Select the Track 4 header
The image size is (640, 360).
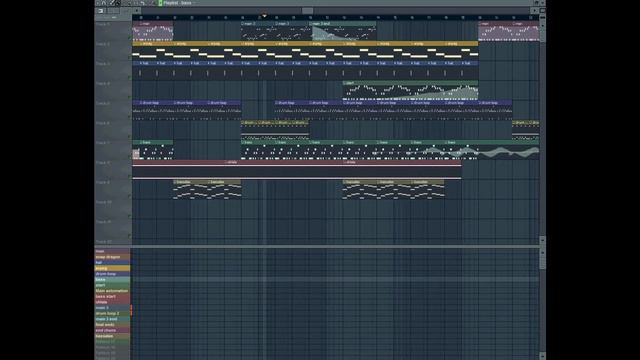113,90
